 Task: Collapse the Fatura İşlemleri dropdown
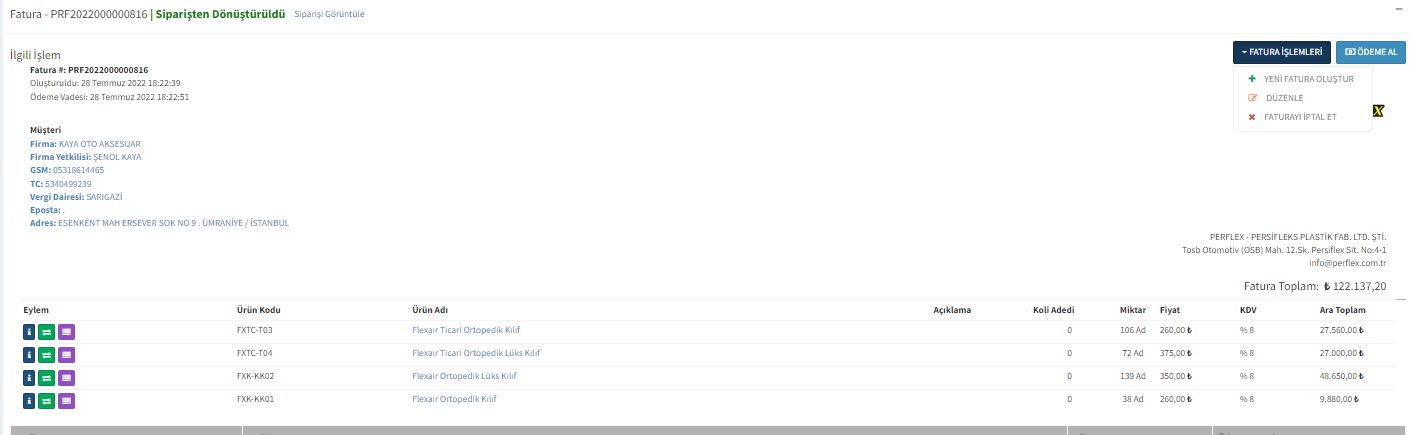1281,52
